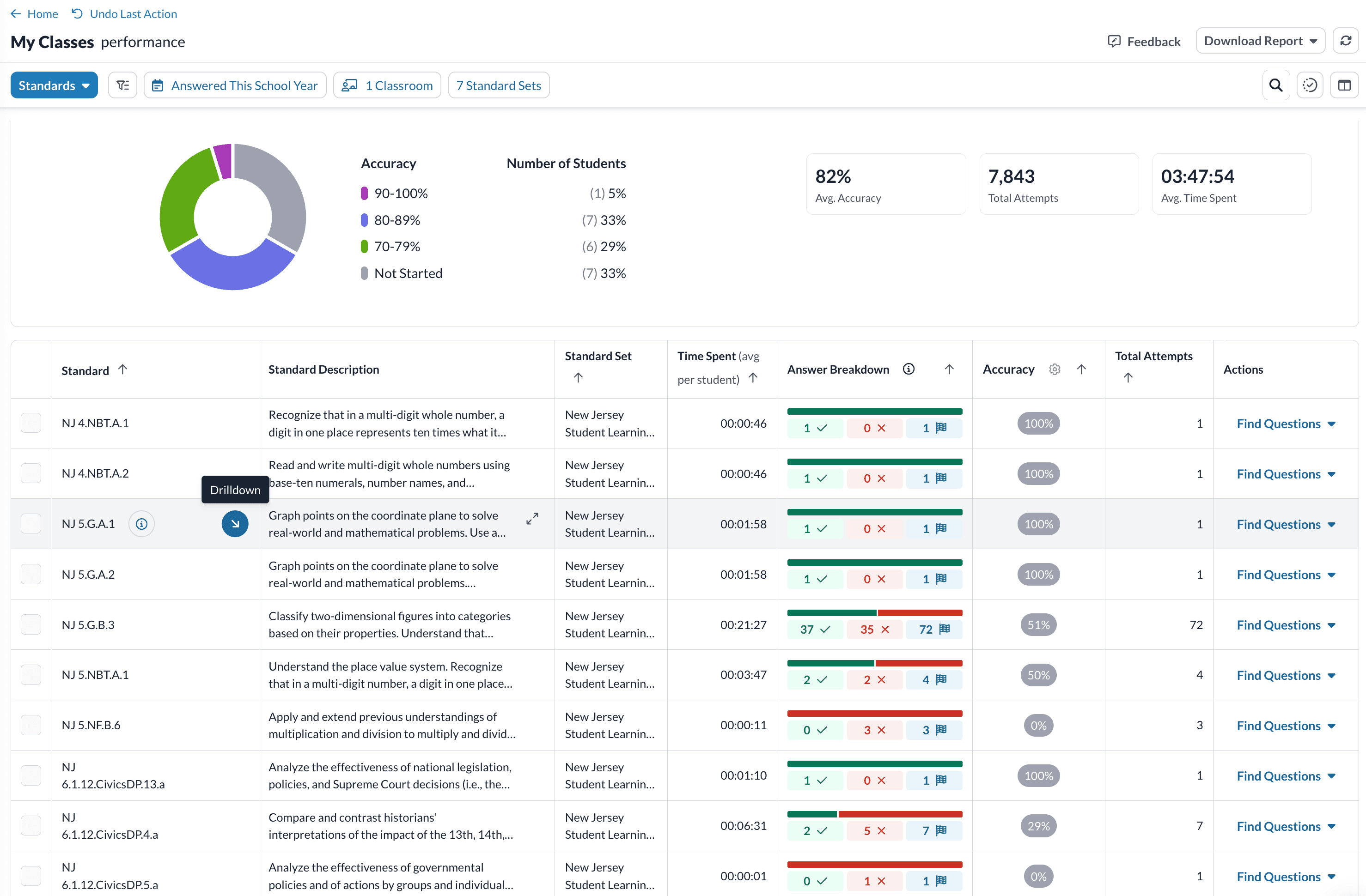
Task: Open the 7 Standard Sets filter
Action: pyautogui.click(x=498, y=85)
